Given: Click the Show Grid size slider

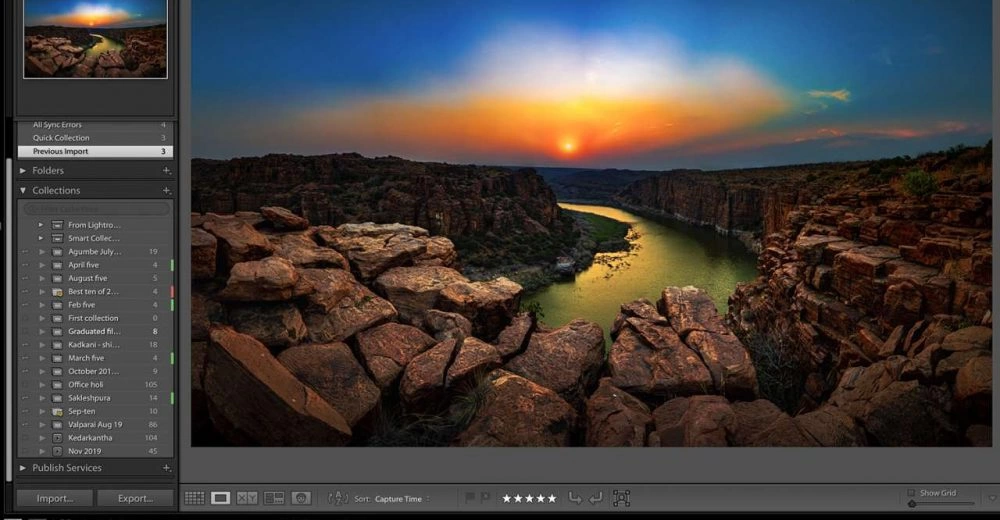Looking at the screenshot, I should pyautogui.click(x=940, y=504).
